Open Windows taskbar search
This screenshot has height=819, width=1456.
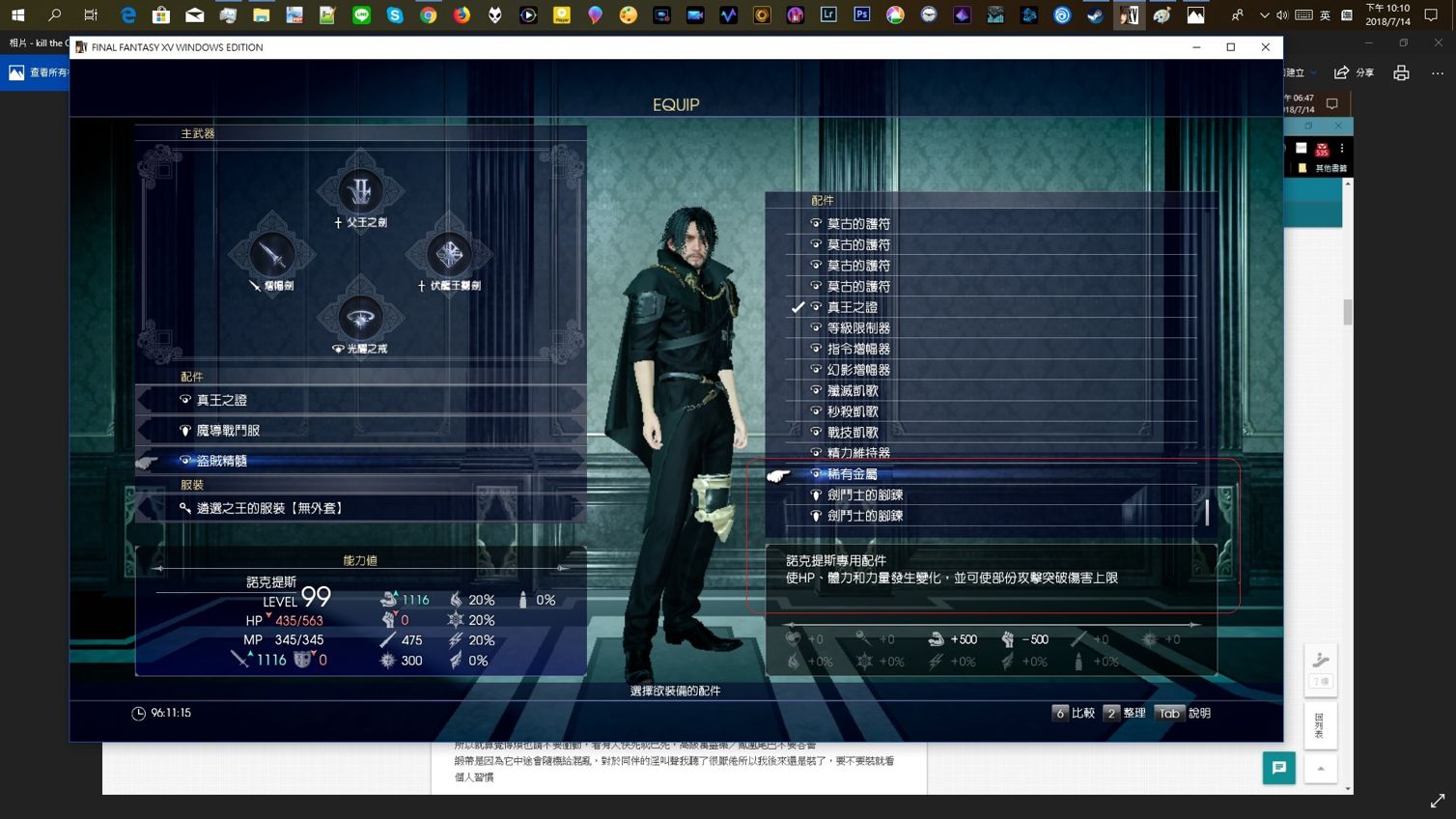(55, 15)
